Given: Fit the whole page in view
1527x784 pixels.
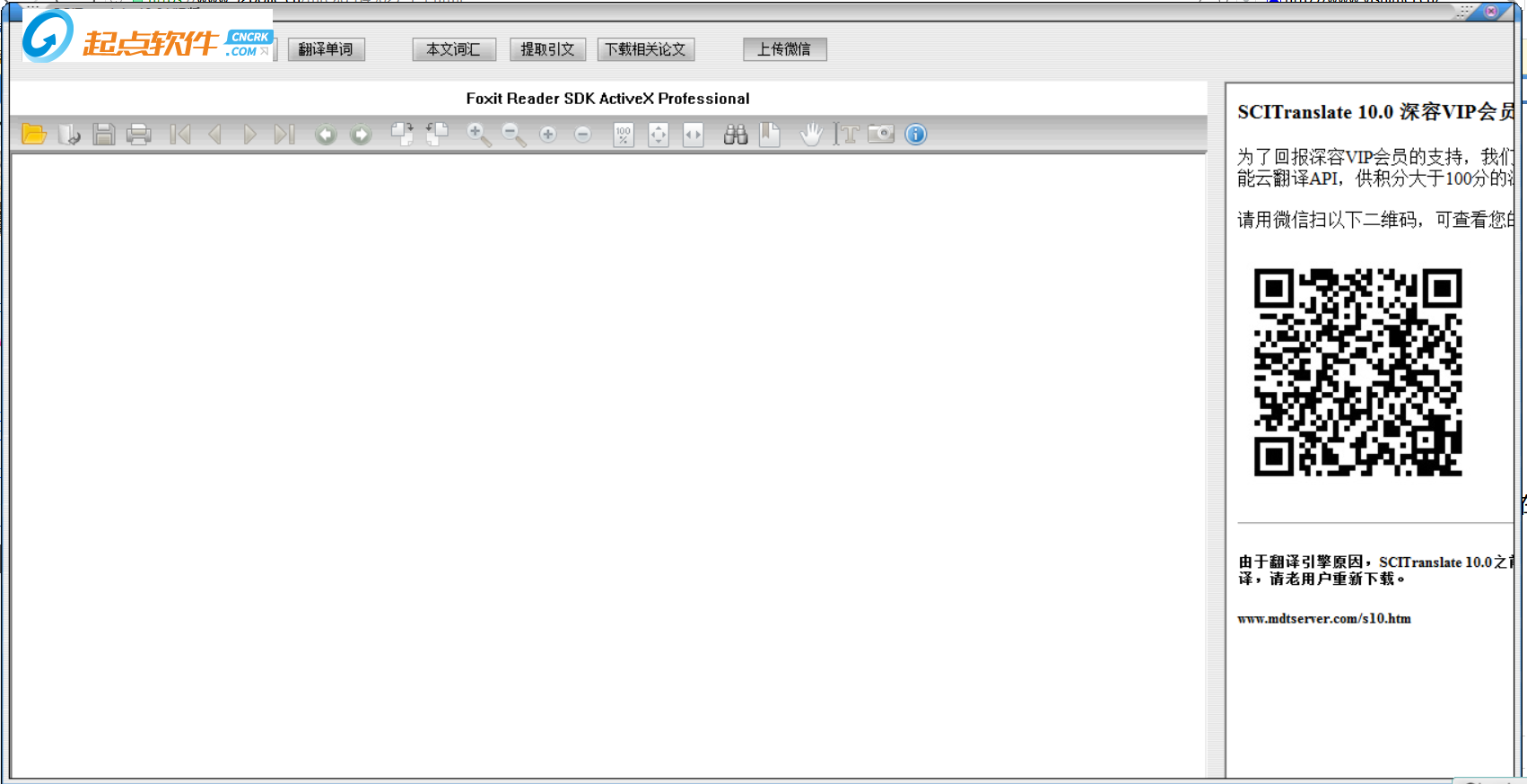Looking at the screenshot, I should click(659, 135).
